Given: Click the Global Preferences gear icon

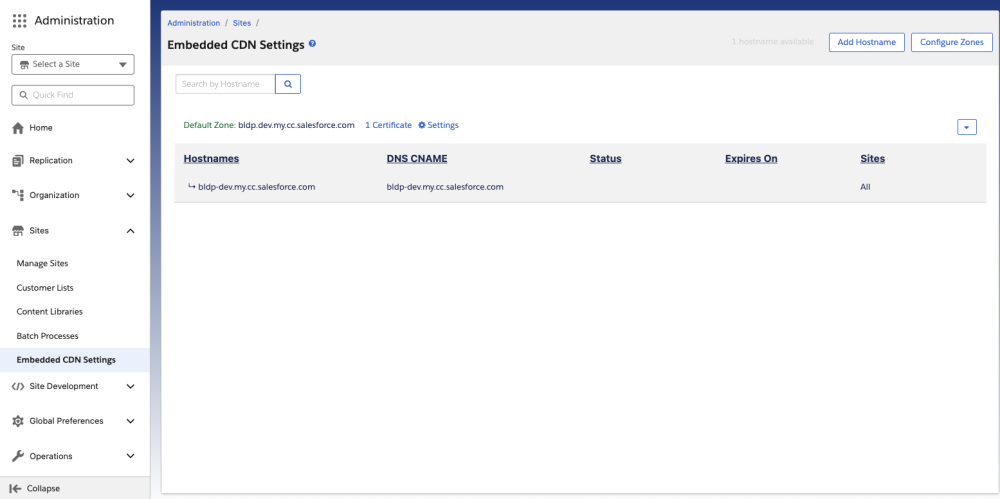Looking at the screenshot, I should (x=18, y=421).
